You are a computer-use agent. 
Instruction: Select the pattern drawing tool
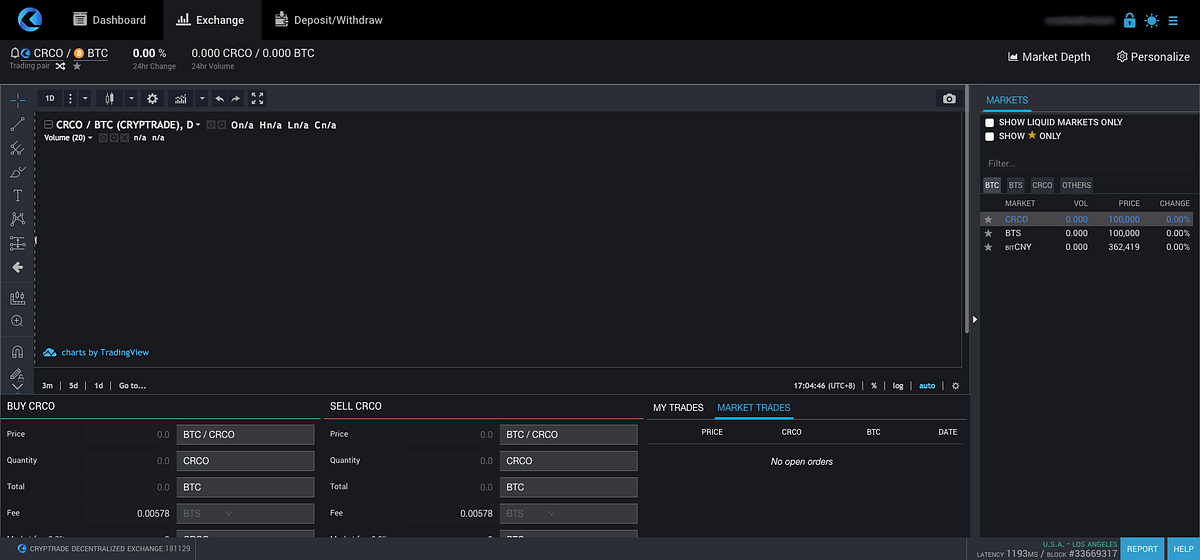coord(17,219)
